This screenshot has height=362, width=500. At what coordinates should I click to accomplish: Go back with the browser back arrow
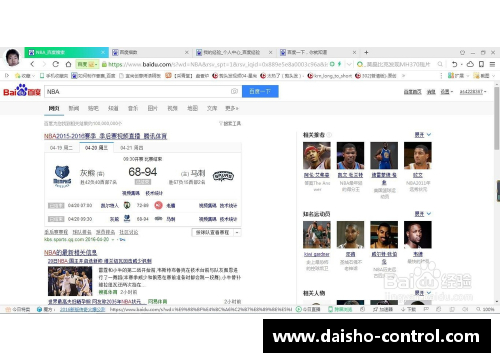coord(32,64)
